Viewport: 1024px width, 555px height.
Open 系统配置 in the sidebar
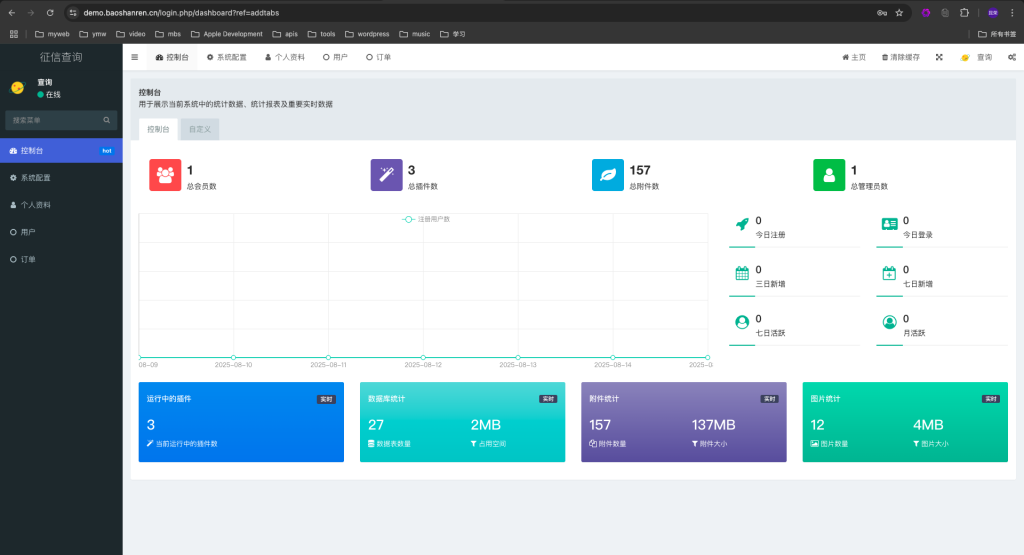61,178
